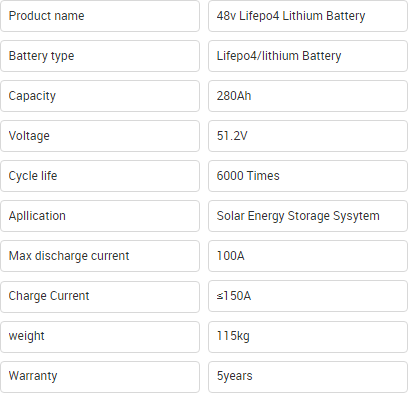408x393 pixels.
Task: Click the Capacity label cell
Action: tap(100, 96)
